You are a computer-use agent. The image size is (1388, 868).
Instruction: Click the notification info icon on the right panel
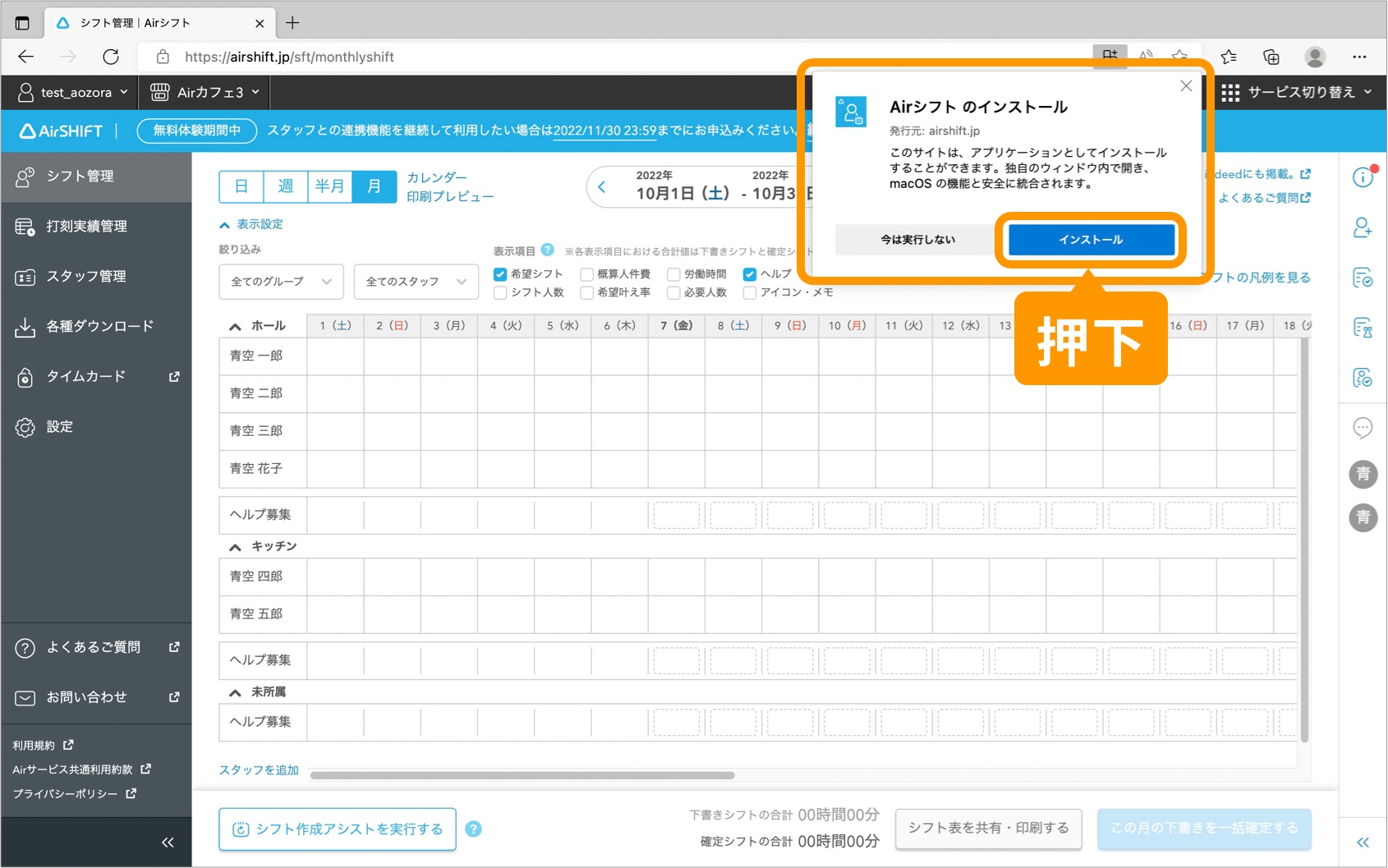pos(1363,177)
